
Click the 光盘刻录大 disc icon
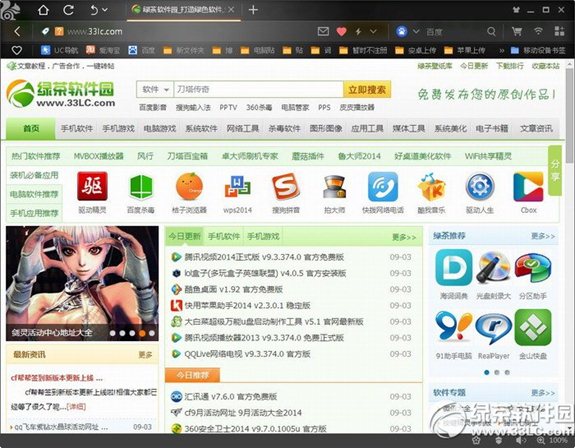493,268
